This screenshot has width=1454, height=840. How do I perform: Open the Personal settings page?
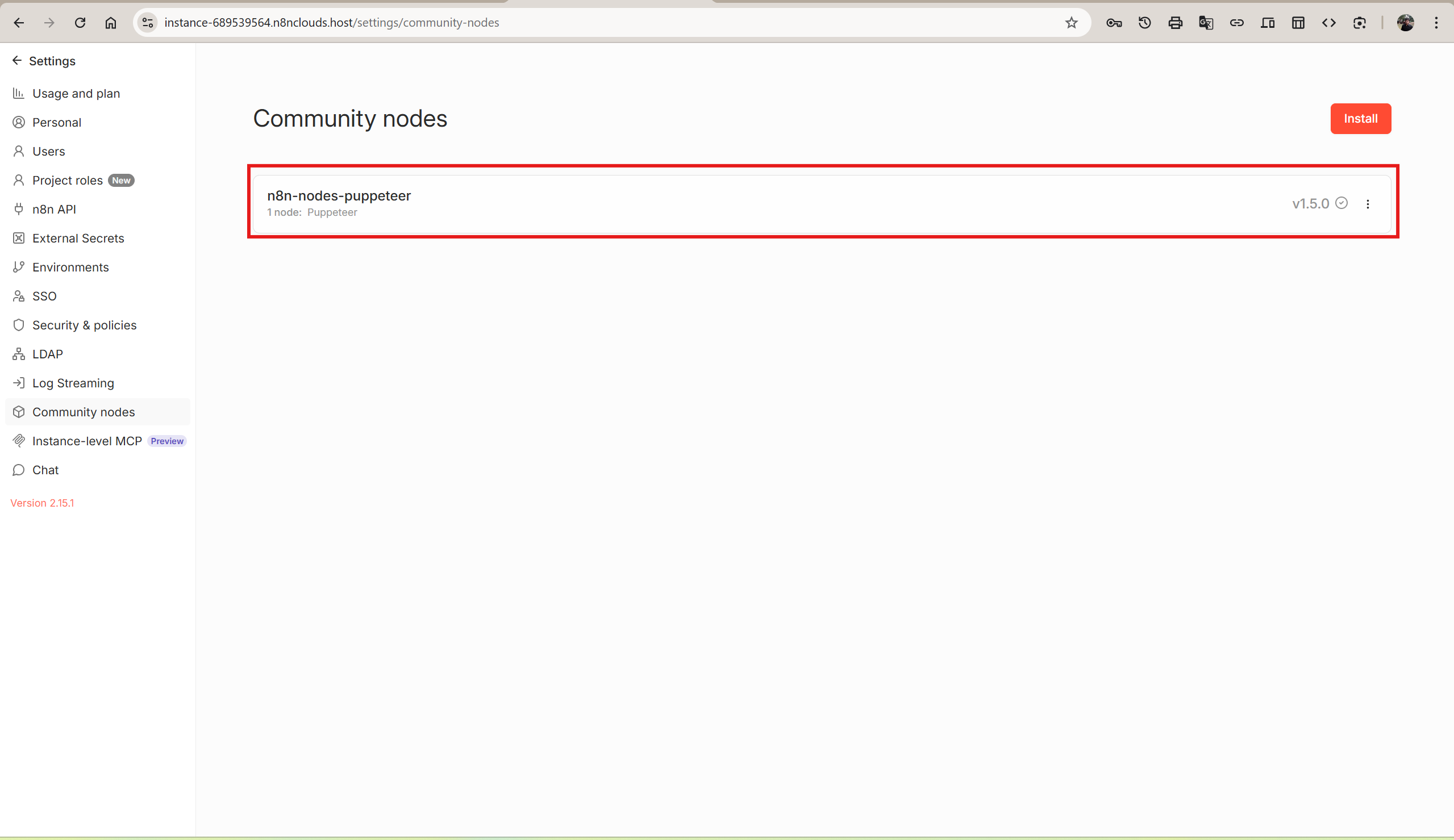tap(98, 122)
